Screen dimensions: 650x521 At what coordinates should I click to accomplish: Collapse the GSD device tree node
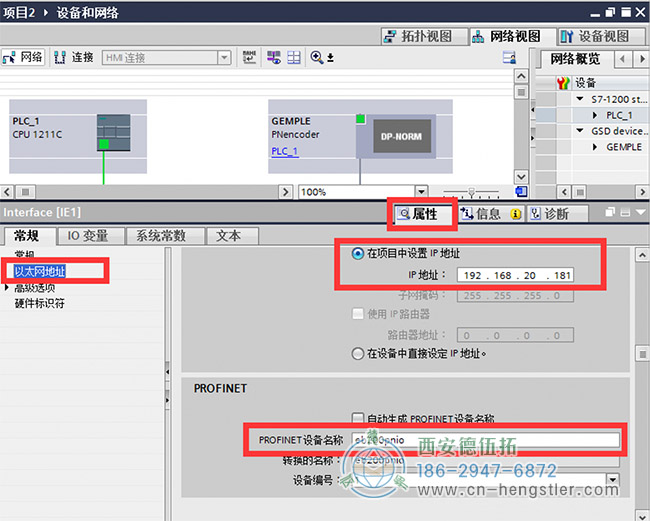pos(580,131)
